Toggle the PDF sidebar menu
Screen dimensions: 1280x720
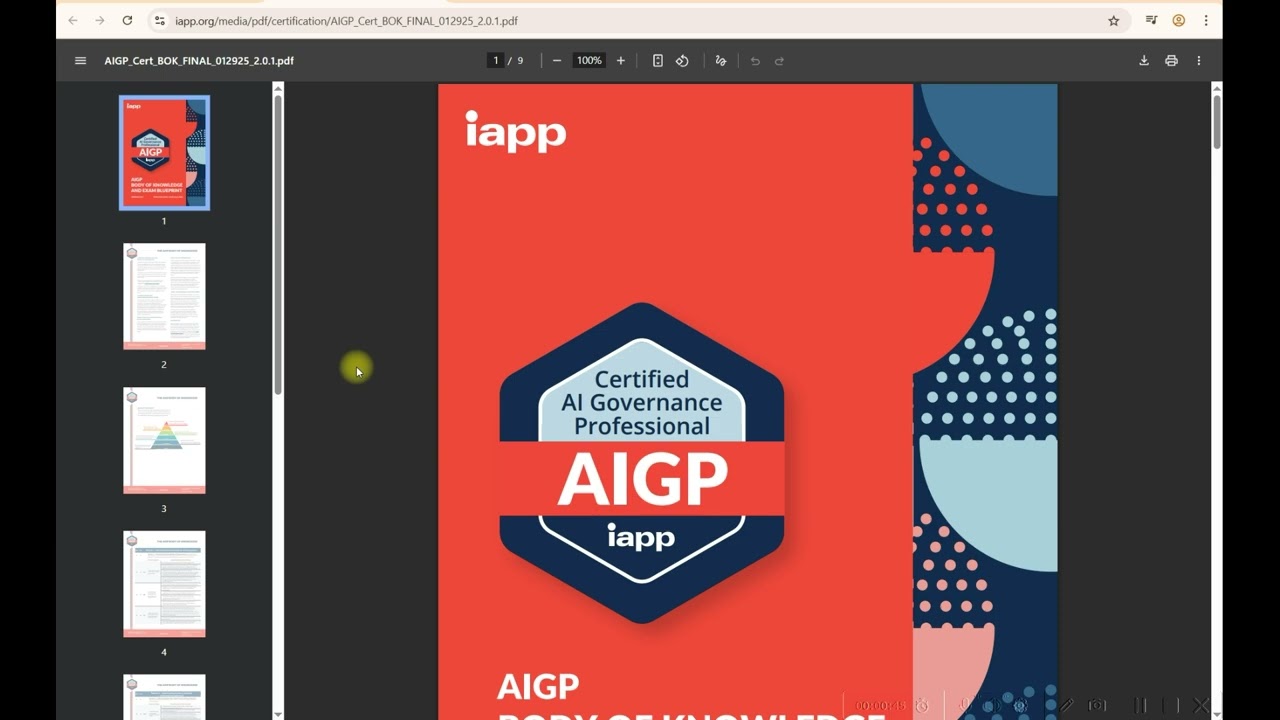80,61
